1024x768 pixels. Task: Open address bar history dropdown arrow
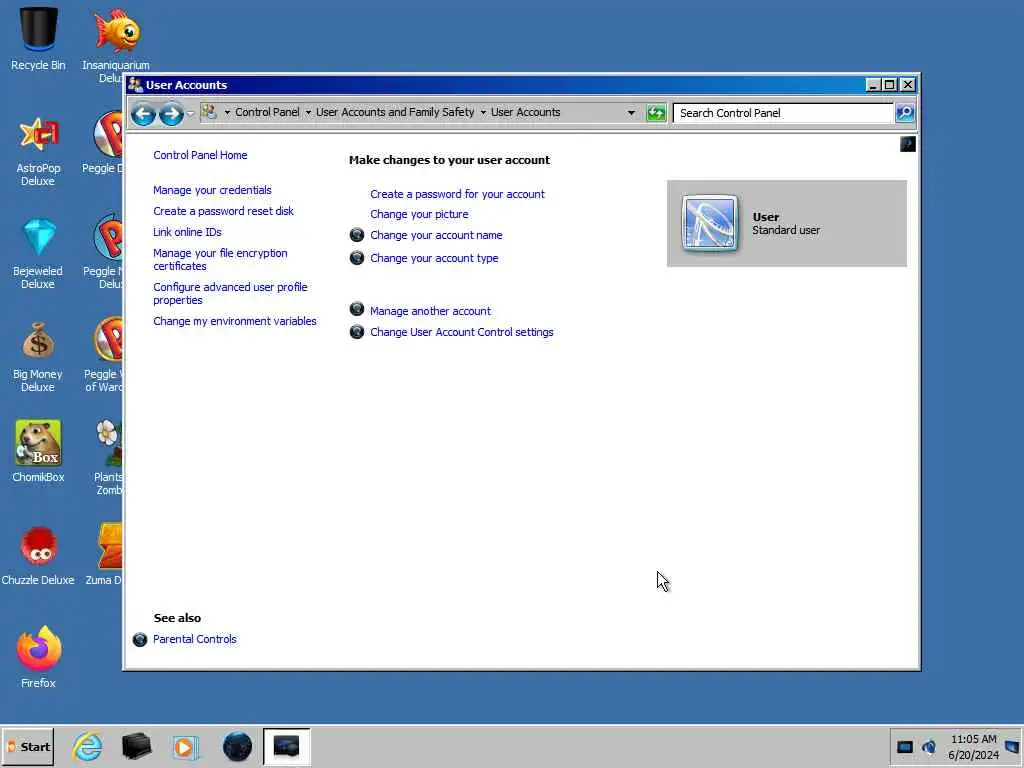tap(631, 112)
